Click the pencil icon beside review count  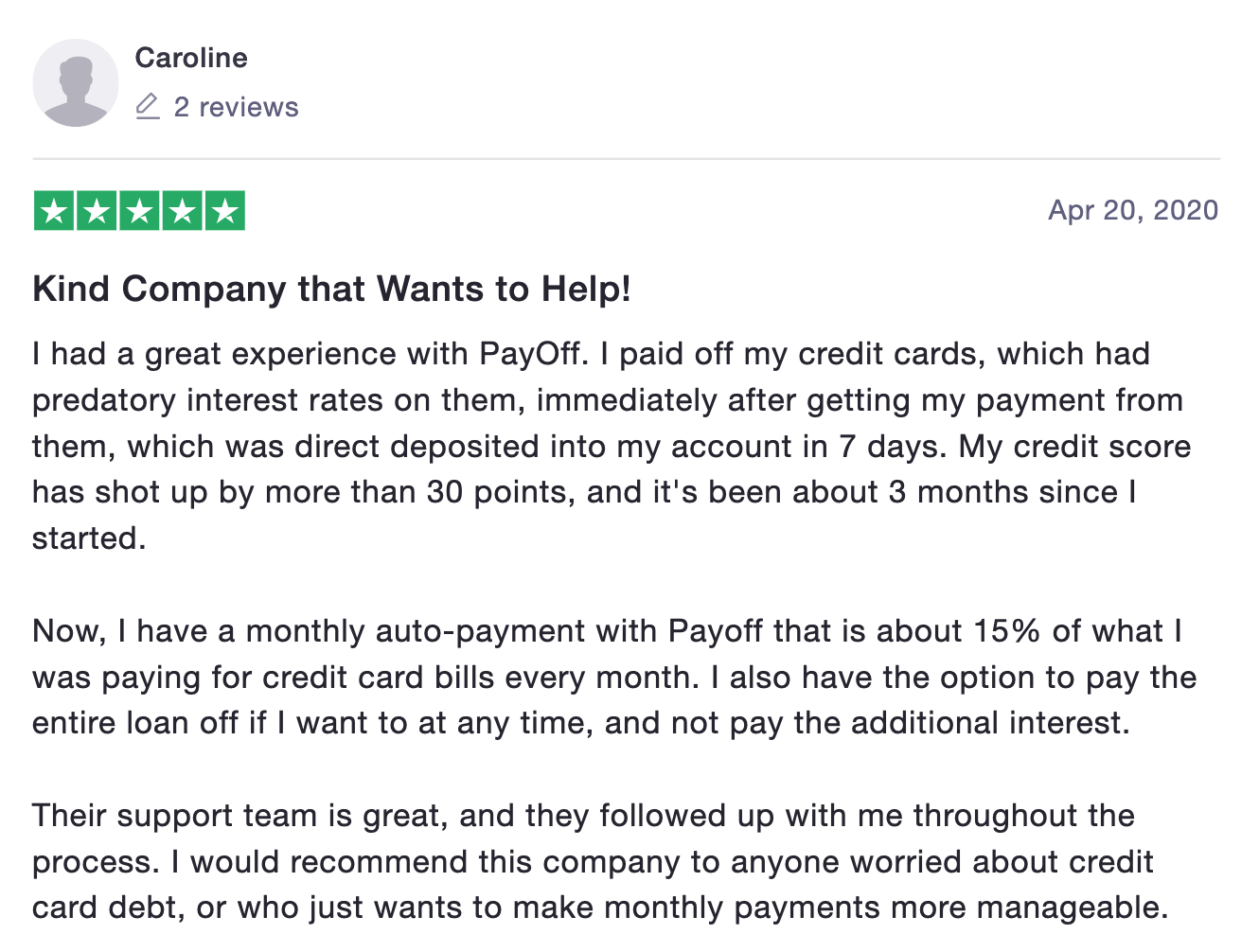point(148,106)
